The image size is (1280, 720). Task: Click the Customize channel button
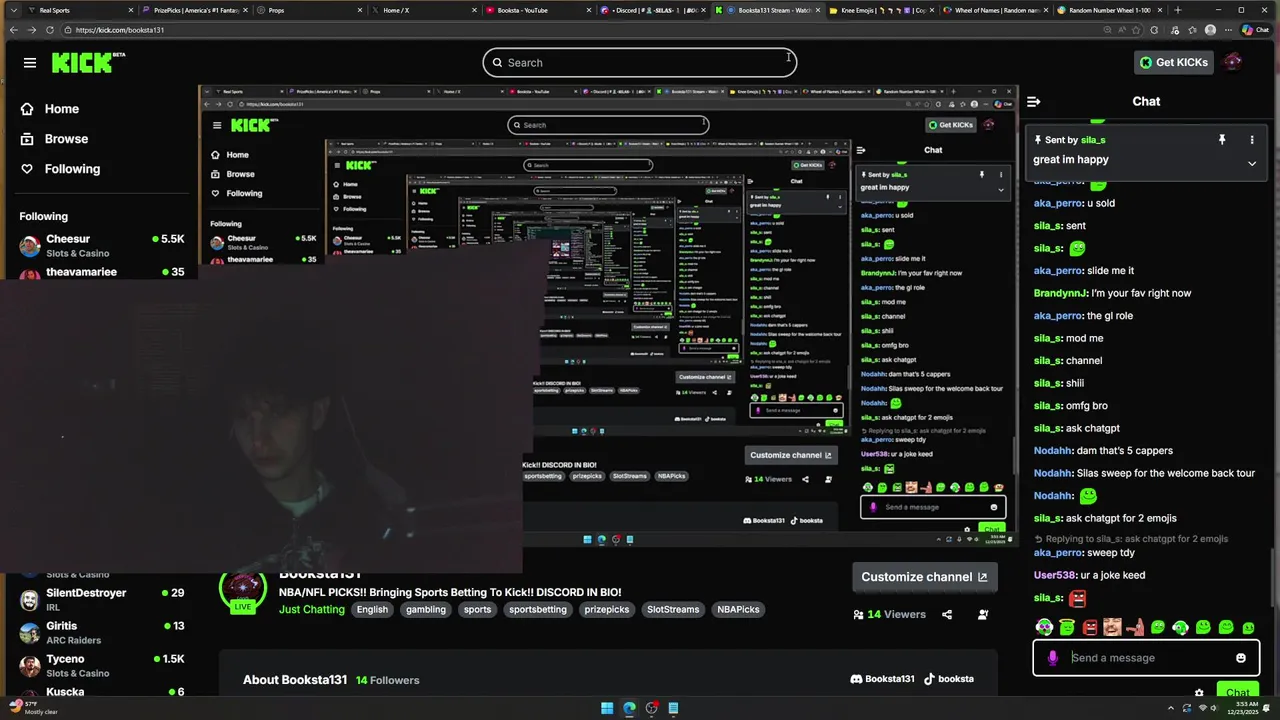pyautogui.click(x=924, y=576)
